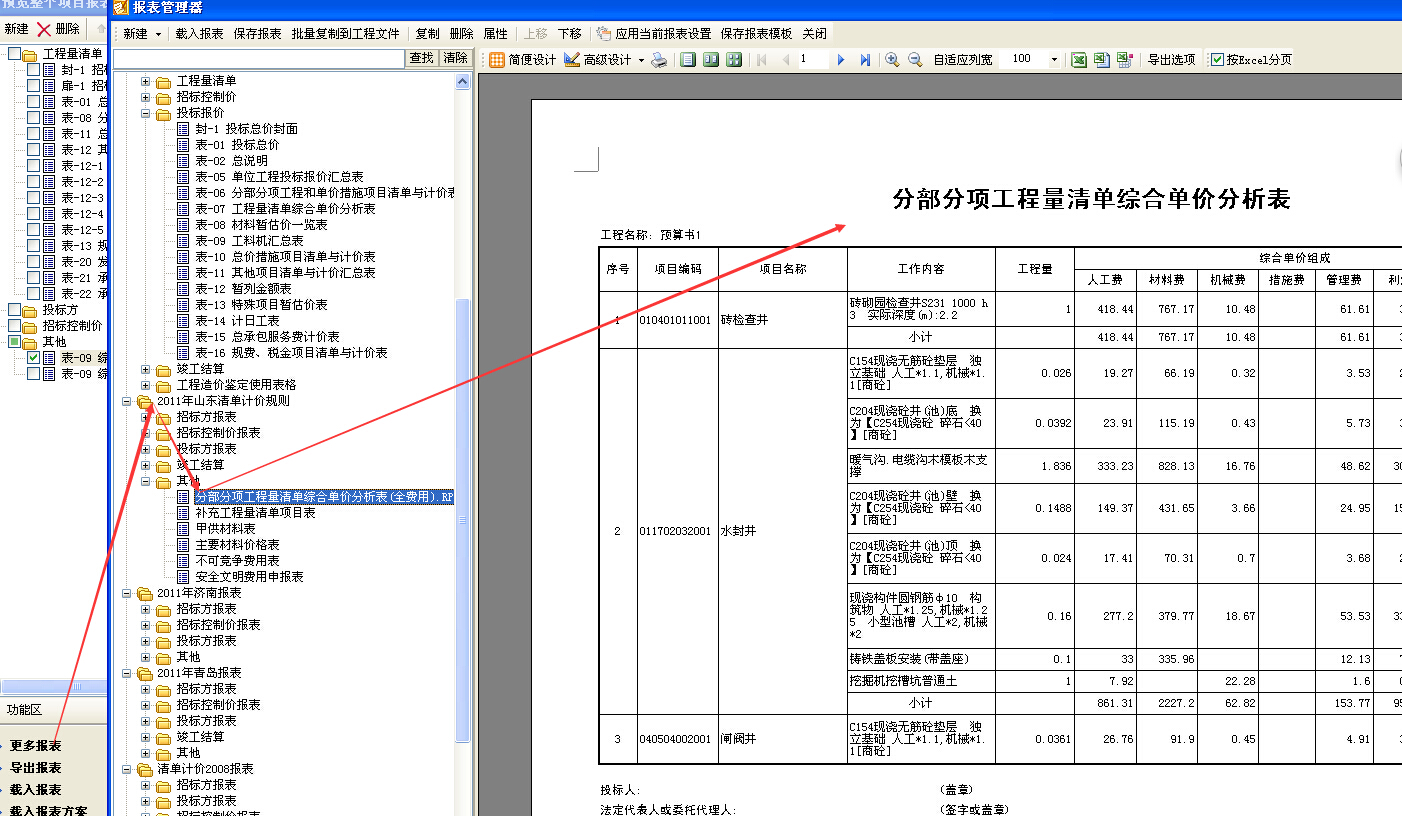
Task: Switch to two-page view icon
Action: pyautogui.click(x=711, y=60)
